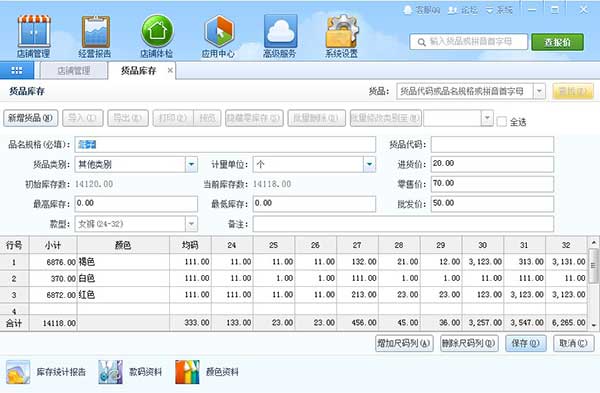Image resolution: width=600 pixels, height=393 pixels.
Task: Click the 删除尺码列 button
Action: pyautogui.click(x=469, y=343)
